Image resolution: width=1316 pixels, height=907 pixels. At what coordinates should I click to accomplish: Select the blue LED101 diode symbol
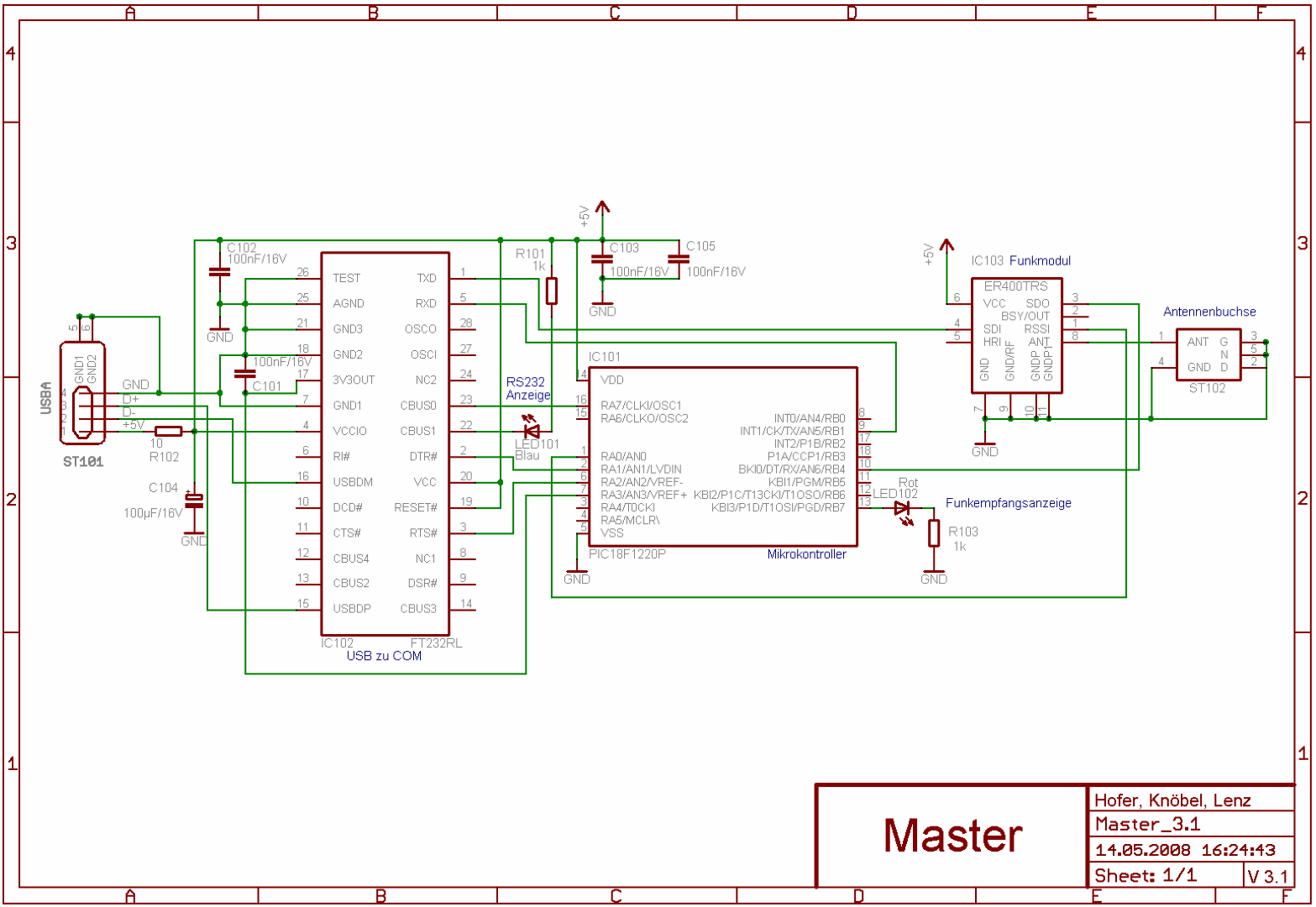tap(530, 430)
